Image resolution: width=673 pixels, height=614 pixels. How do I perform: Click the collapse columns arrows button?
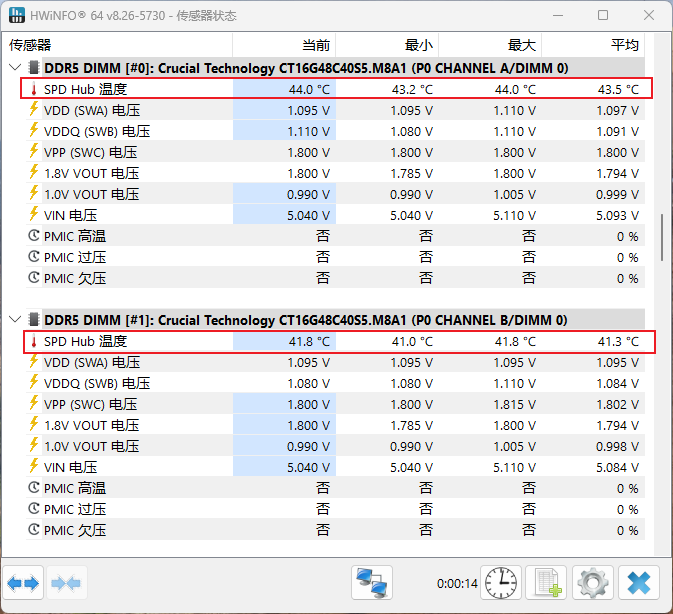point(67,582)
